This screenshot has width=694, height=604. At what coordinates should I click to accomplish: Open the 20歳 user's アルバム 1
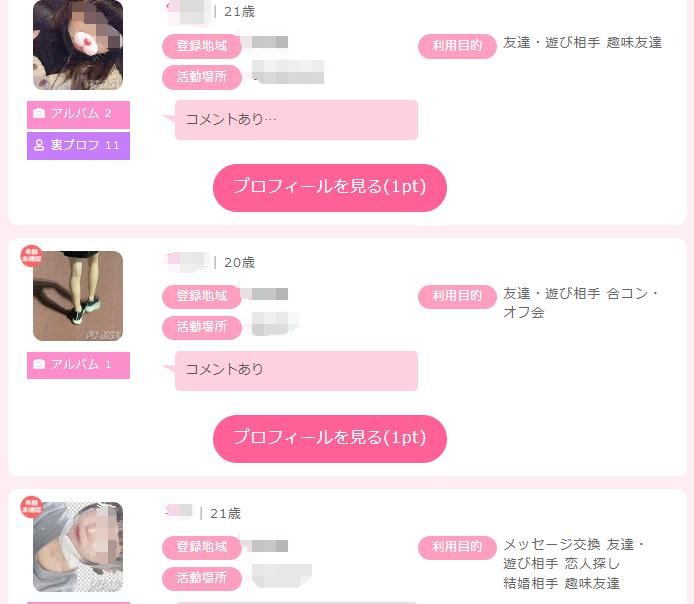point(78,365)
